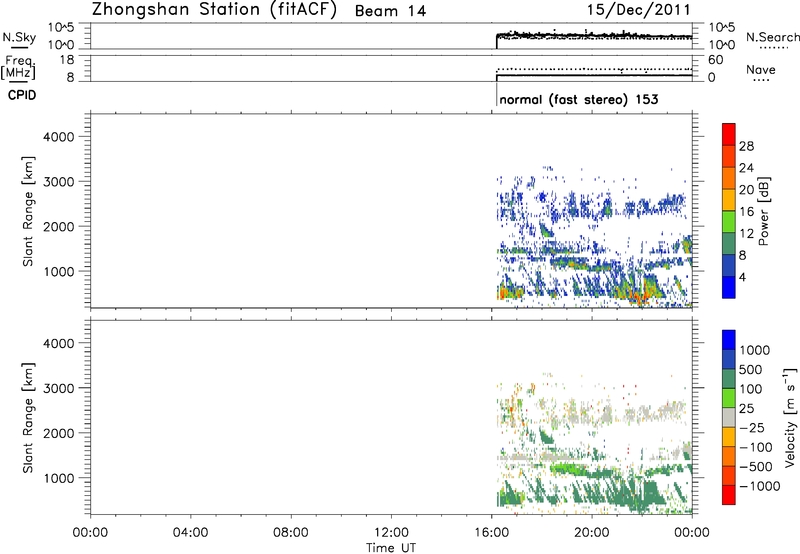Click the '12:00' time tick label
The height and width of the screenshot is (554, 800).
391,533
